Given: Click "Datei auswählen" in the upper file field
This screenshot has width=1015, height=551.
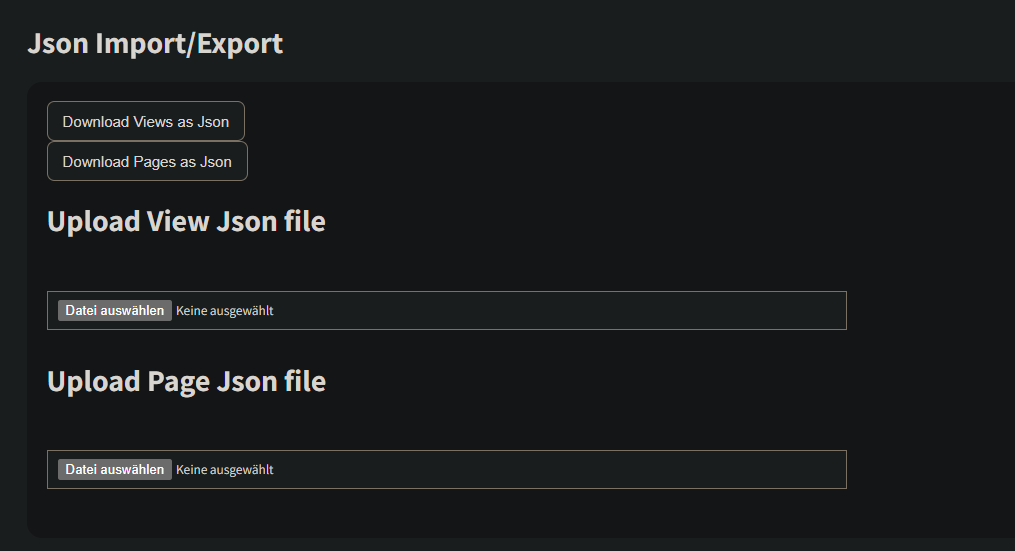Looking at the screenshot, I should pos(115,311).
